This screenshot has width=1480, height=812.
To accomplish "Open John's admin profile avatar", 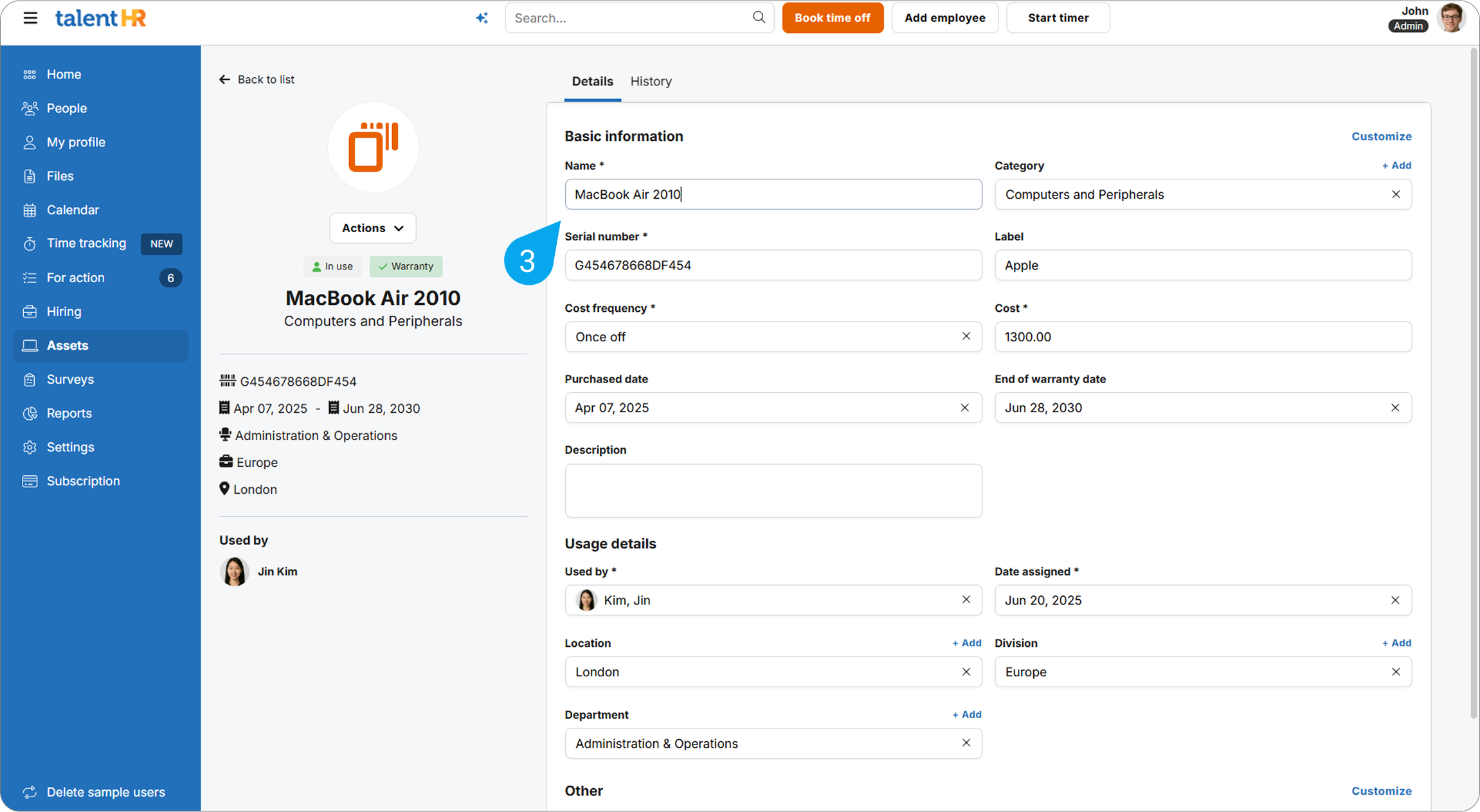I will click(1451, 17).
